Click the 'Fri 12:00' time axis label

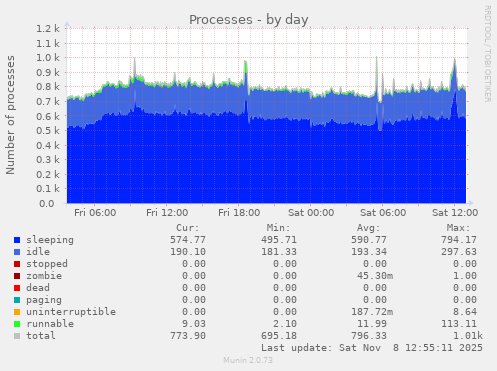pyautogui.click(x=167, y=213)
